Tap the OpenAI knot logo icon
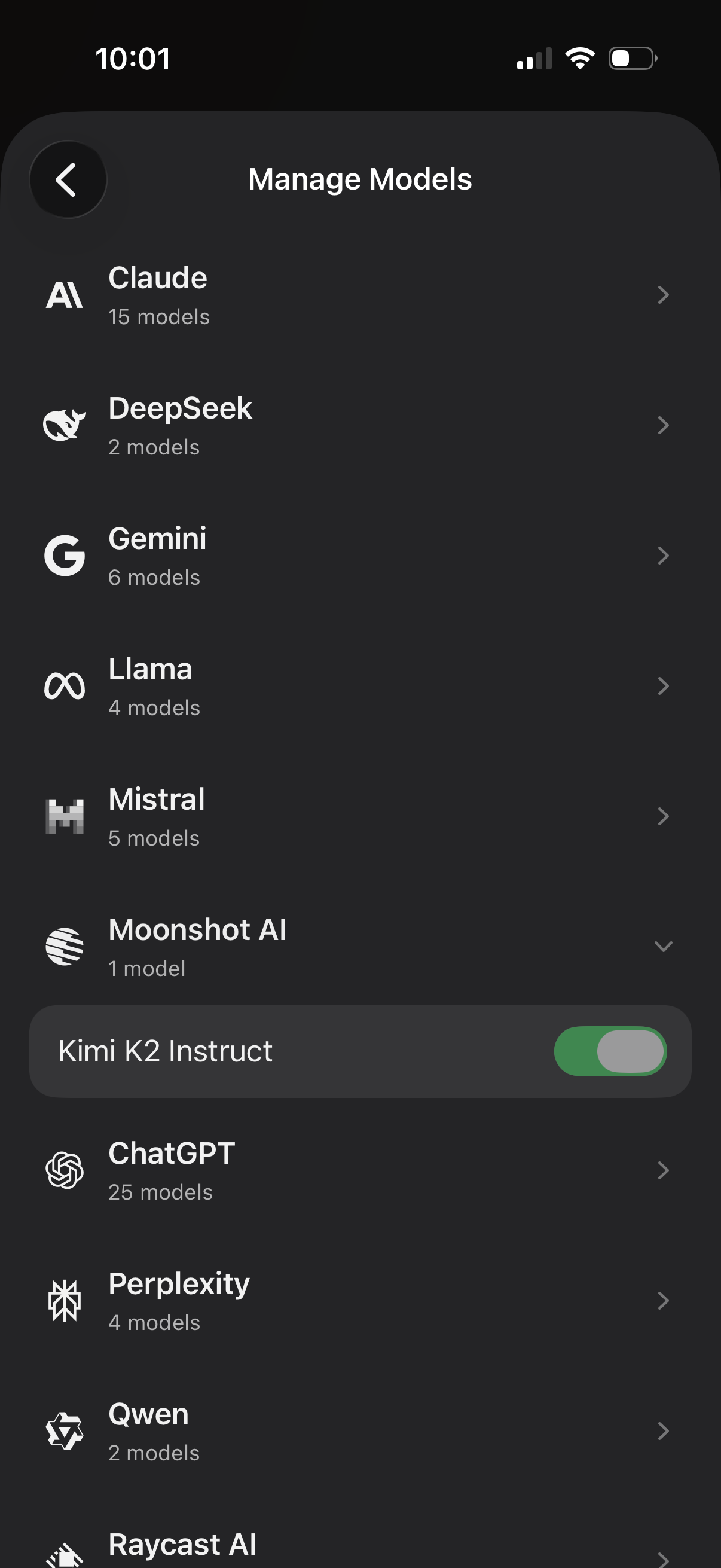Image resolution: width=721 pixels, height=1568 pixels. (x=65, y=1170)
